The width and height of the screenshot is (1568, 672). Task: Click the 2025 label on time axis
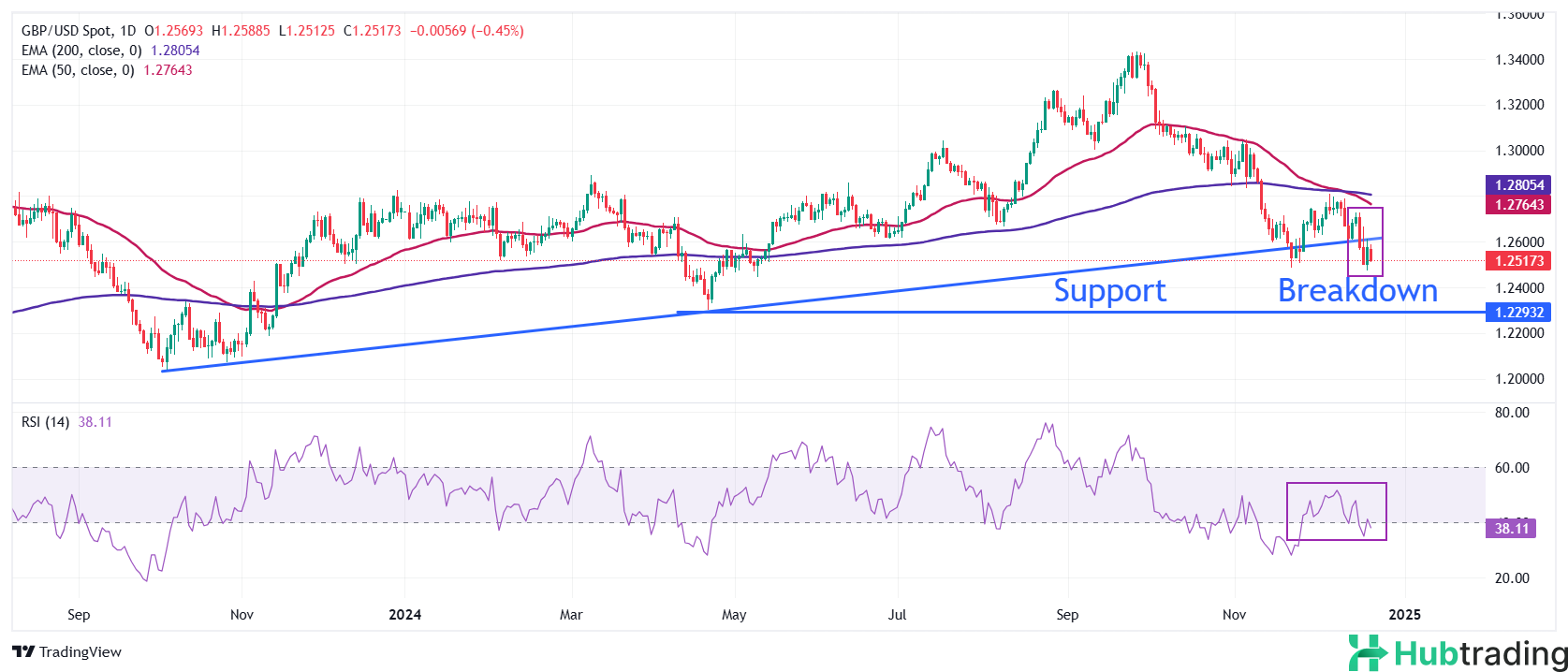click(x=1404, y=615)
